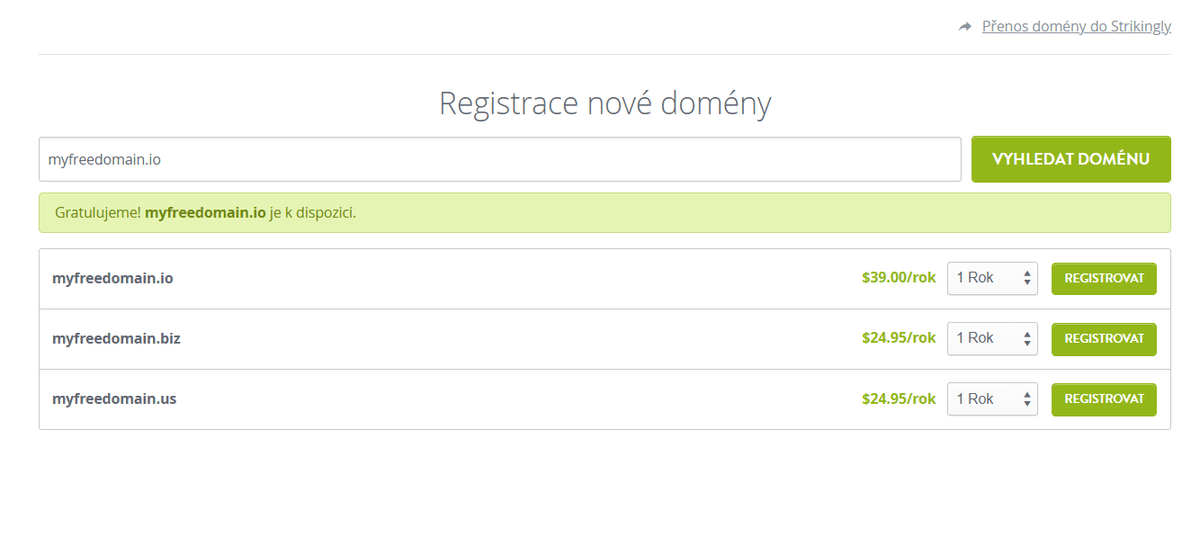Click REGISTROVAT for myfreedomain.biz

[1103, 339]
